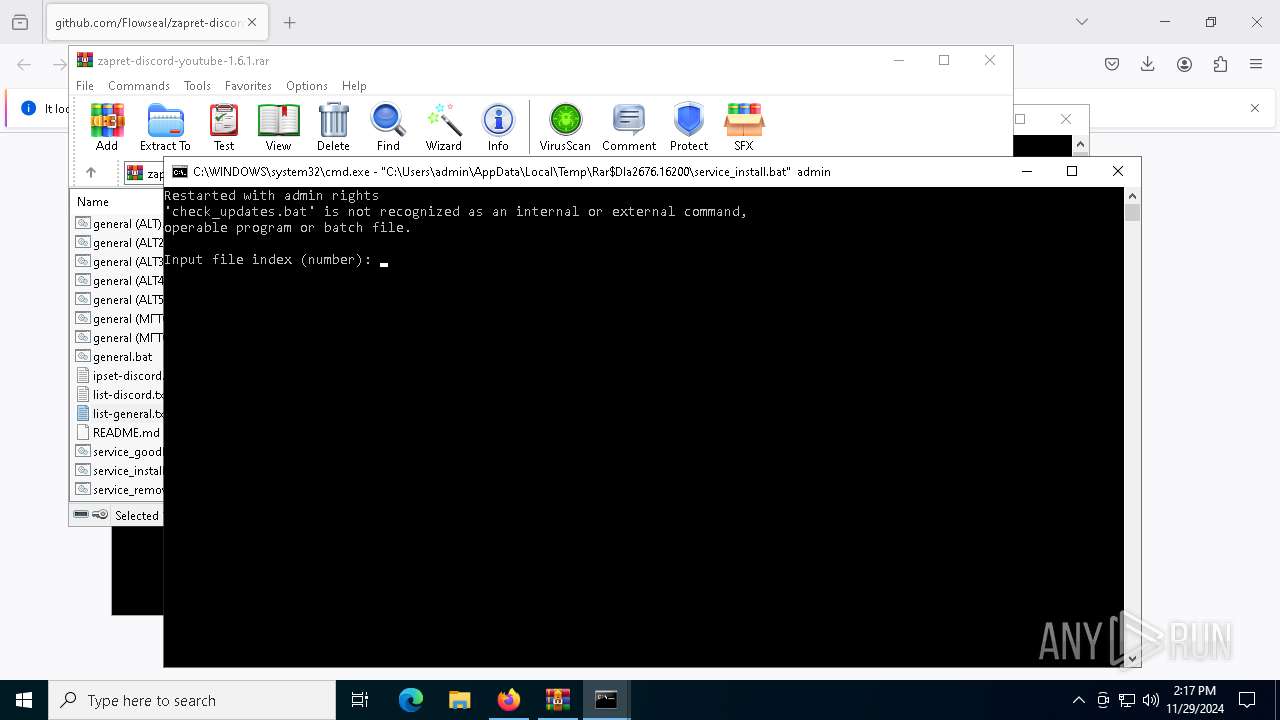Click browser back arrow
The height and width of the screenshot is (720, 1280).
(24, 64)
